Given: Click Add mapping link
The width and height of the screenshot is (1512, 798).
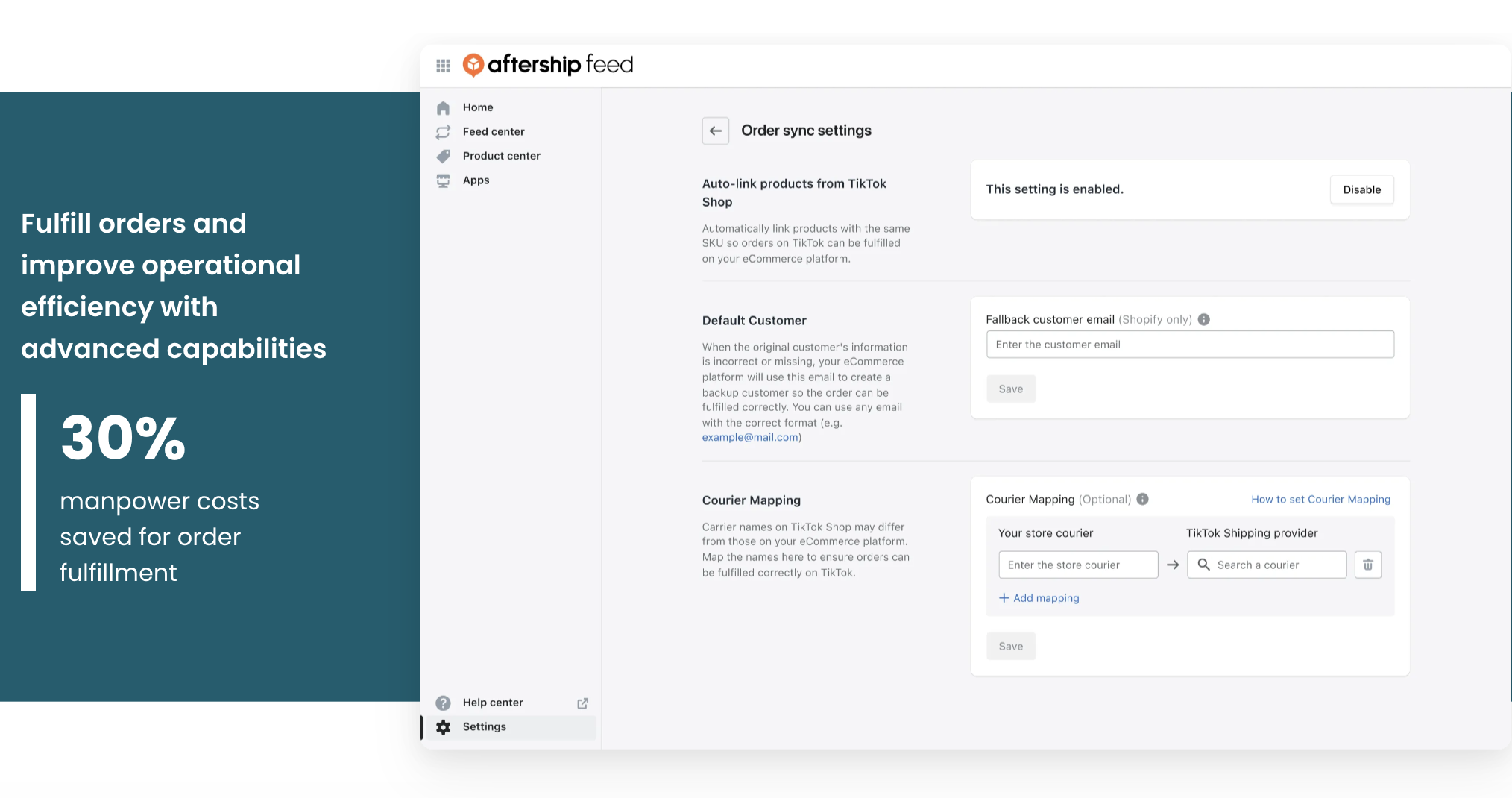Looking at the screenshot, I should [x=1046, y=598].
